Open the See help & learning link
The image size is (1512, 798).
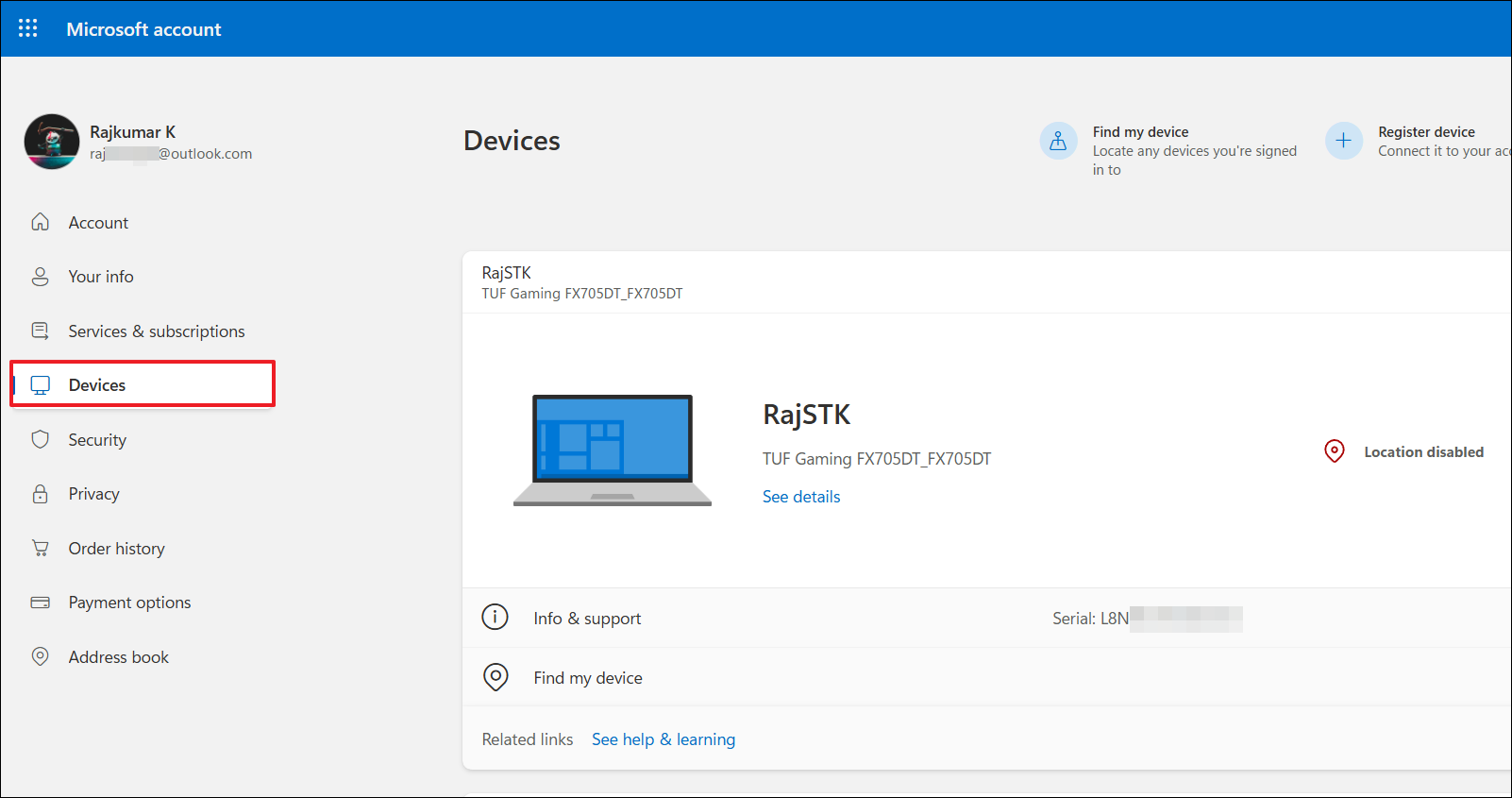(663, 739)
